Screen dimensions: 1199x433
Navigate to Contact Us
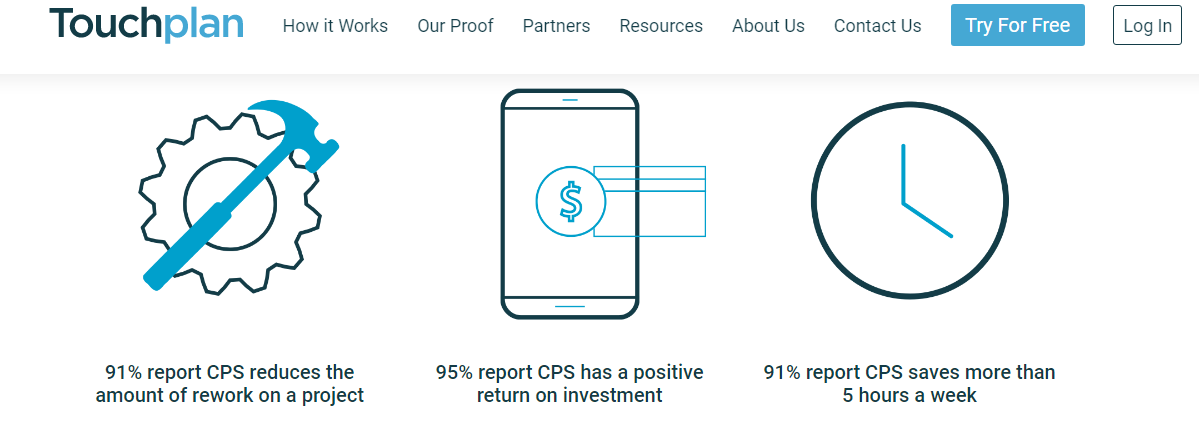coord(877,26)
